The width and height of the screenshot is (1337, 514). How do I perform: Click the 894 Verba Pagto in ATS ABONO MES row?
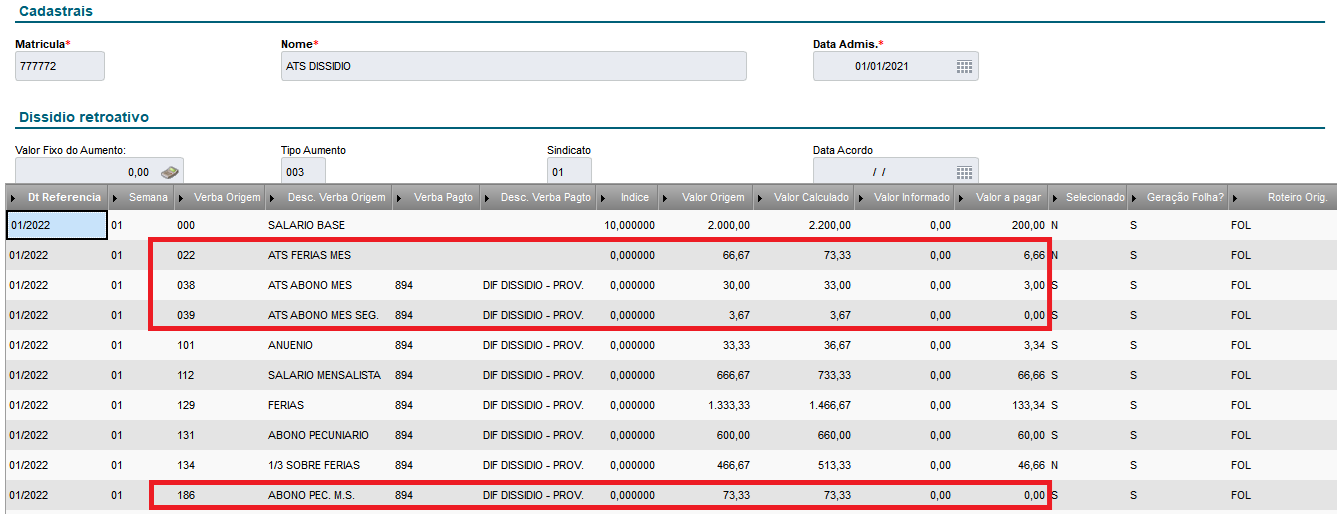pos(404,285)
